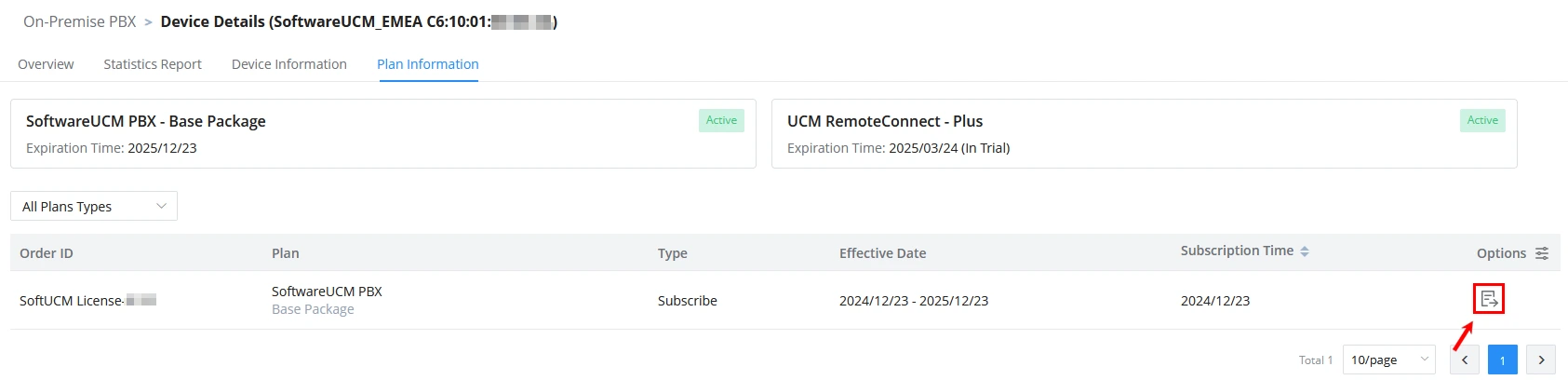Open the Statistics Report tab
Screen dimensions: 1568x380
[x=153, y=64]
